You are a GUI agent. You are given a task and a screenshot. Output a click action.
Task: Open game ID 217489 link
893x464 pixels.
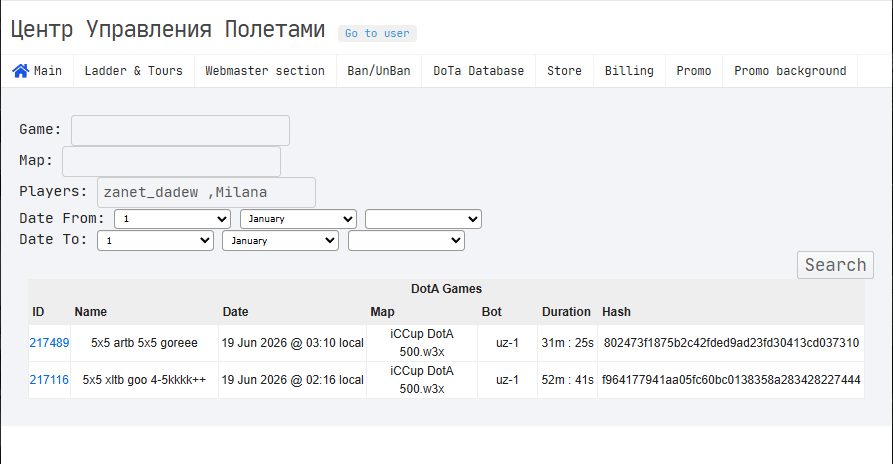49,343
